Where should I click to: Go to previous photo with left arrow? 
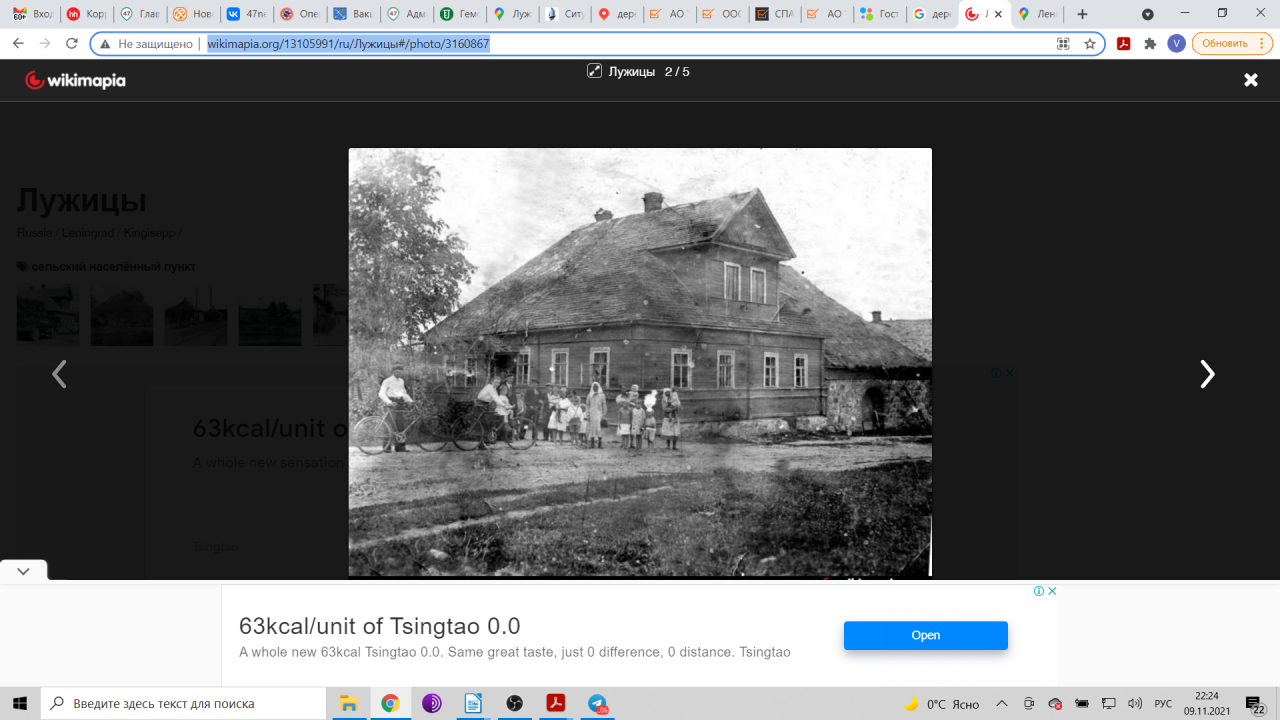(x=59, y=374)
